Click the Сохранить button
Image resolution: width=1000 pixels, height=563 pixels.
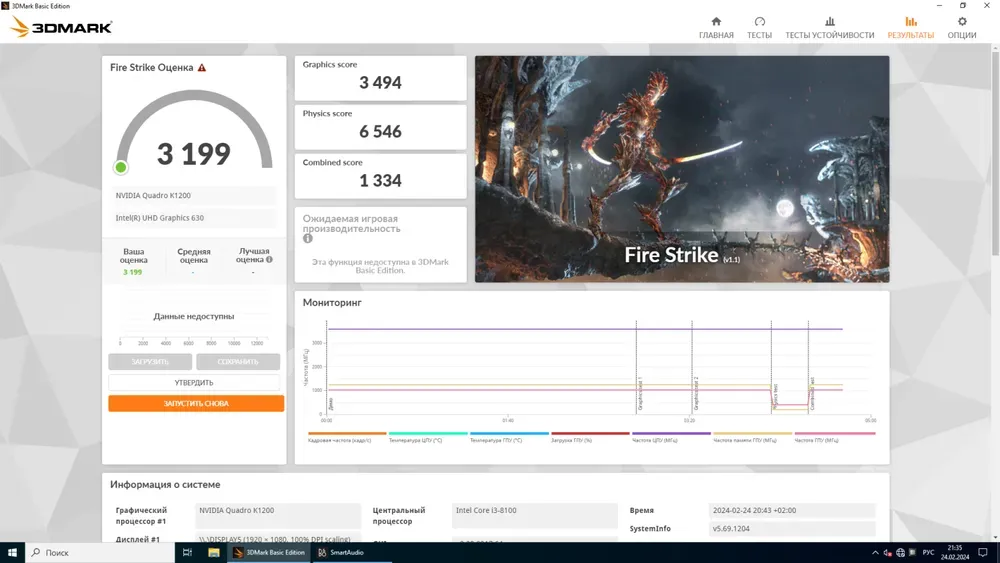(238, 362)
